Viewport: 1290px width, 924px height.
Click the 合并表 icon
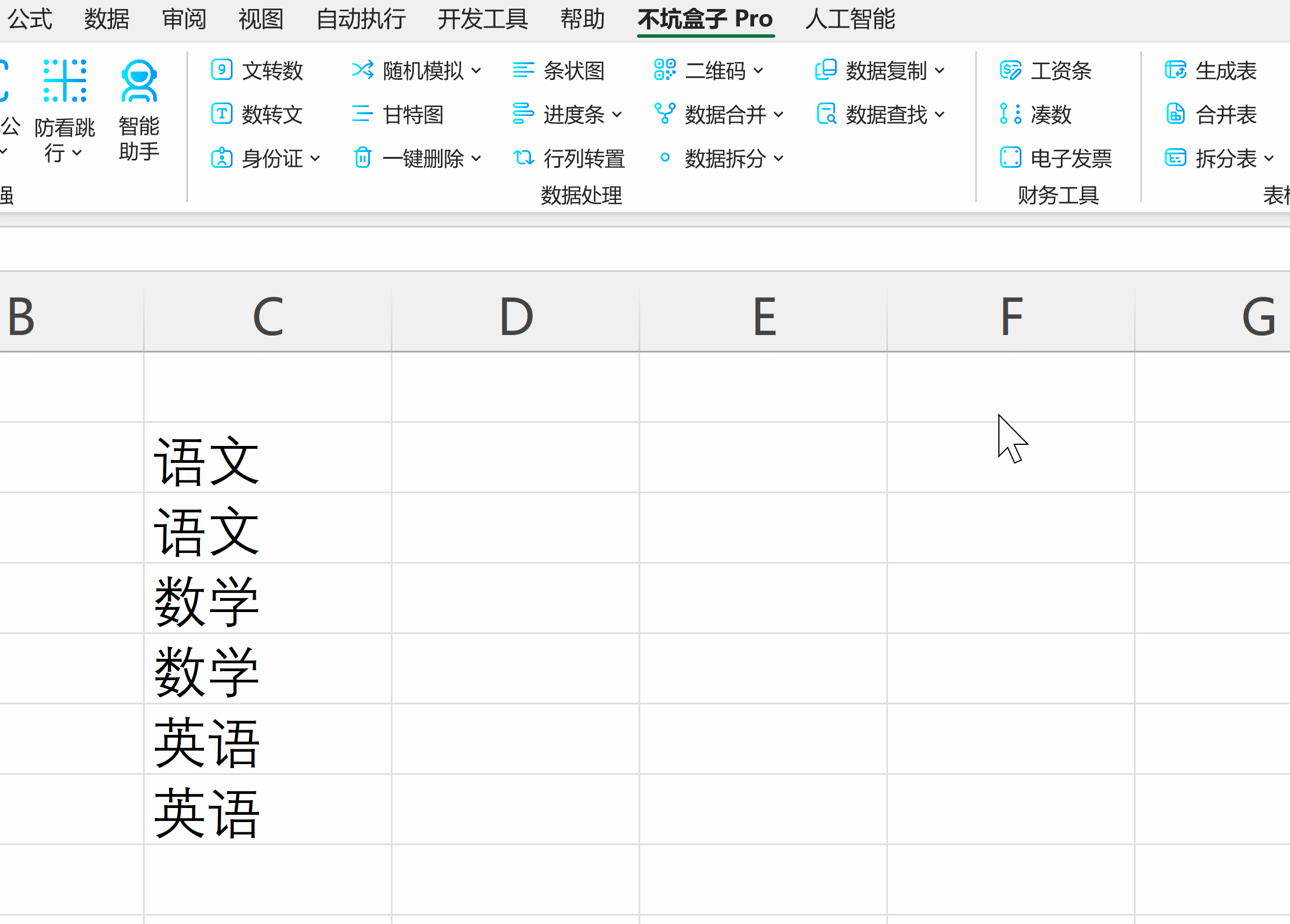[x=1175, y=114]
